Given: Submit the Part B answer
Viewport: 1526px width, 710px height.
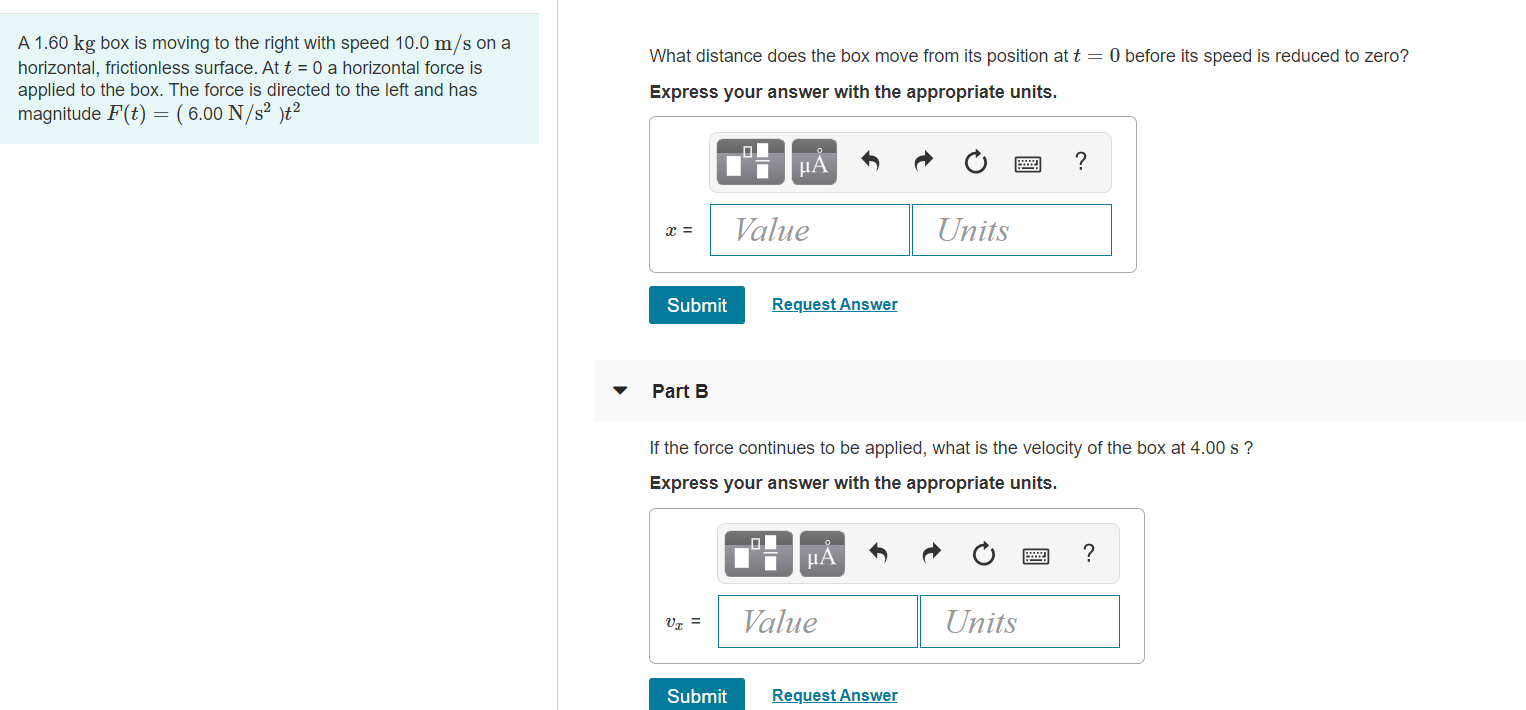Looking at the screenshot, I should coord(696,695).
